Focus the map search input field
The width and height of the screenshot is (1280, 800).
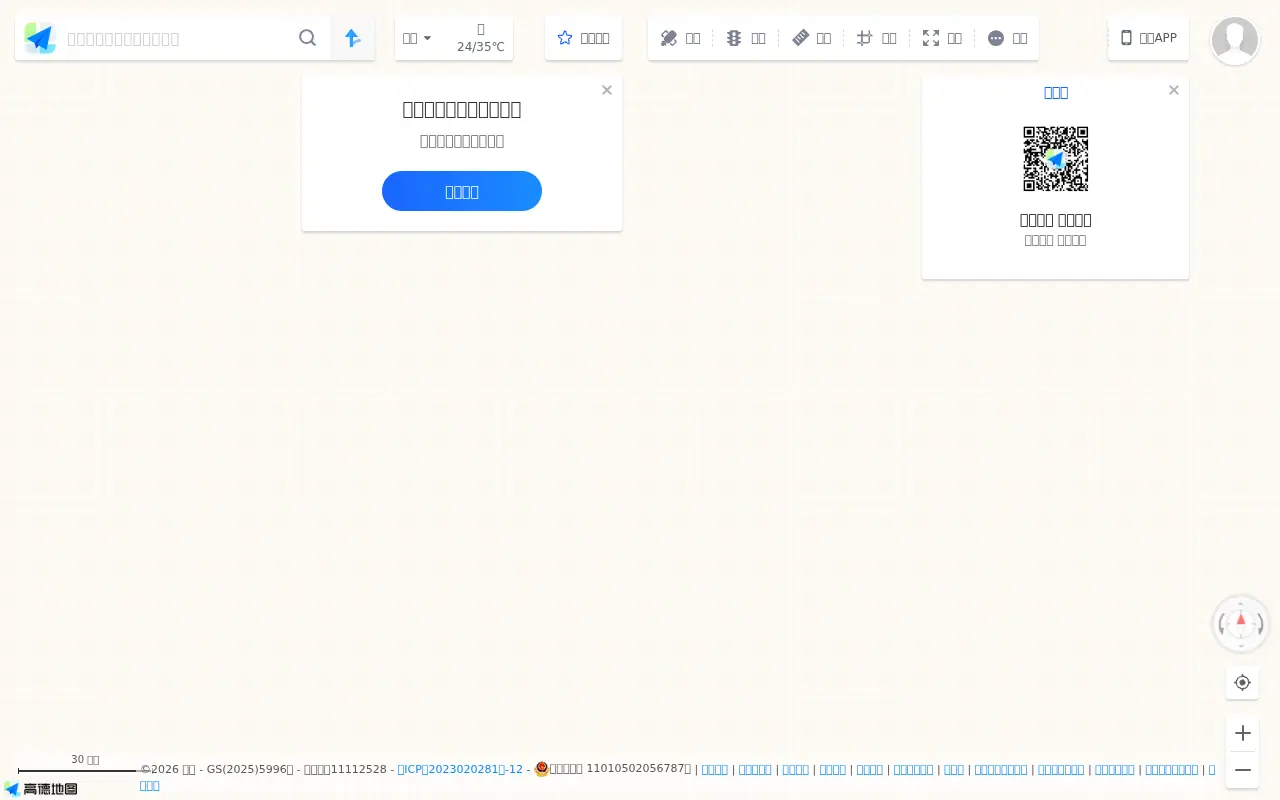(x=178, y=38)
